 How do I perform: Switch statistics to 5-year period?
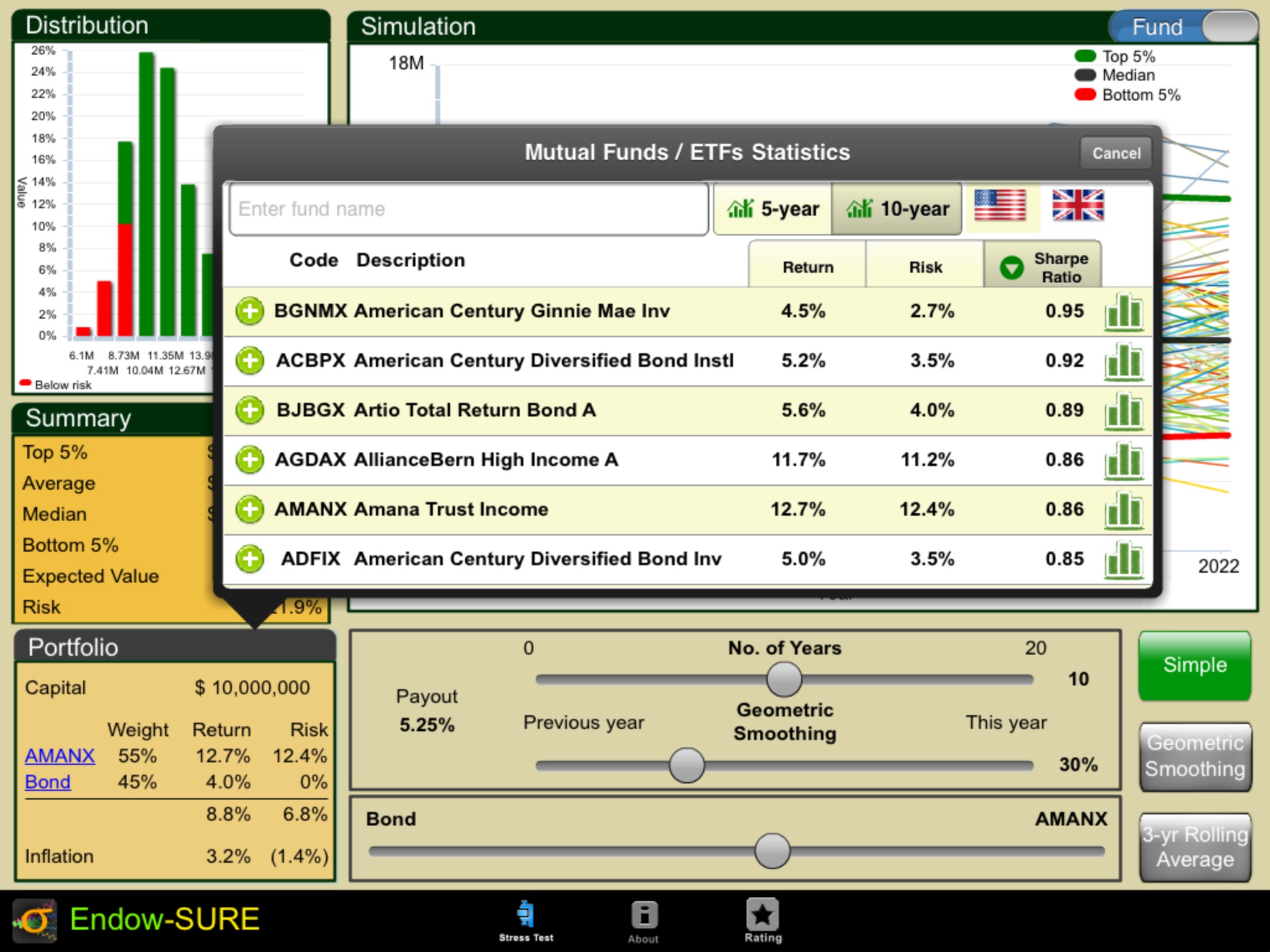point(773,209)
